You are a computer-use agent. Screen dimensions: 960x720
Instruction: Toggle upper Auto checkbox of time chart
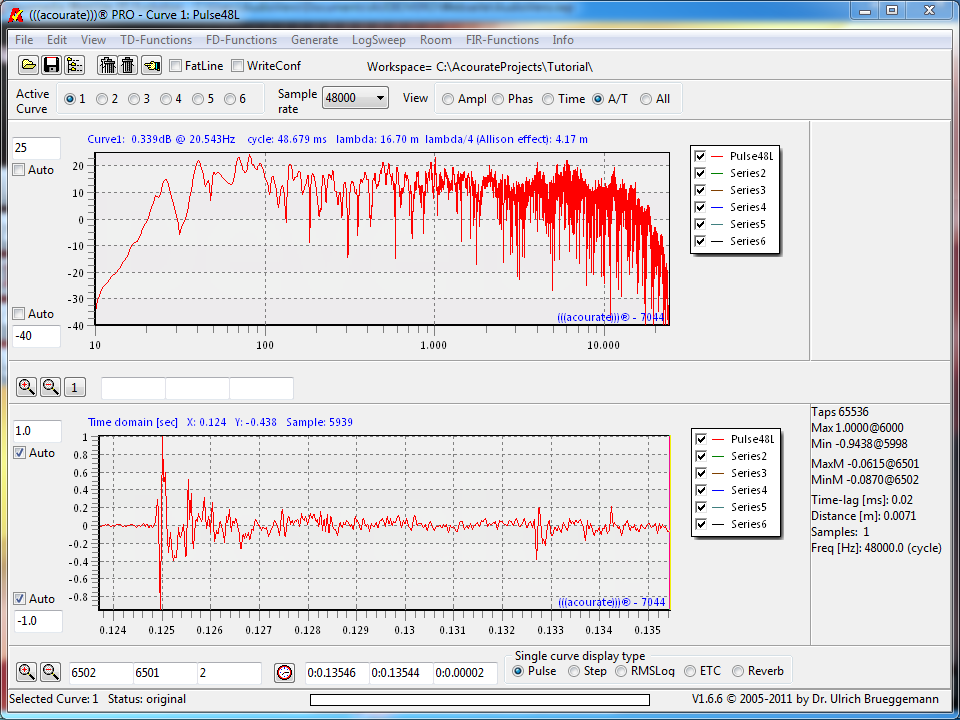point(19,453)
